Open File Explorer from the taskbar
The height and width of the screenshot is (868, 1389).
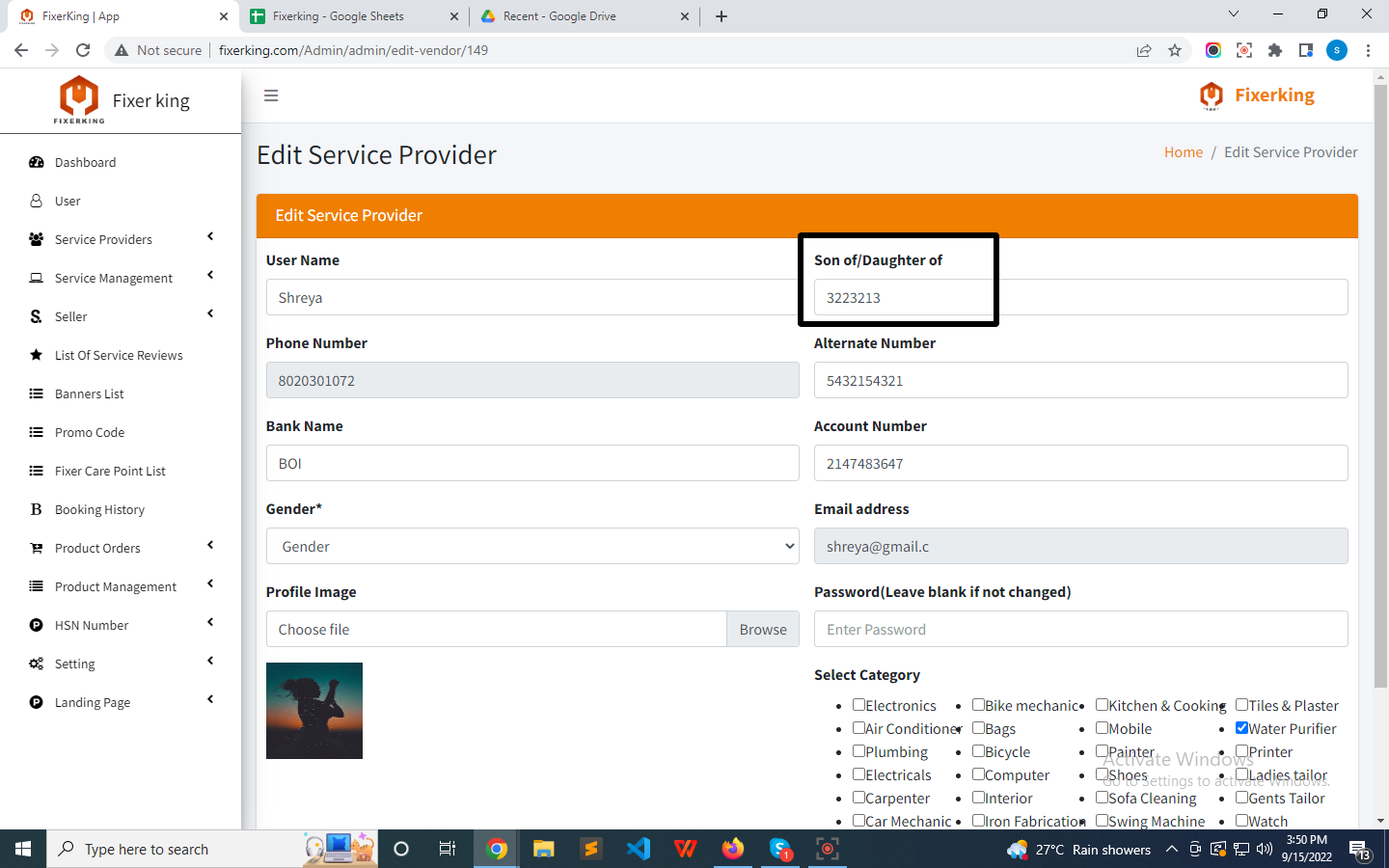click(x=544, y=849)
